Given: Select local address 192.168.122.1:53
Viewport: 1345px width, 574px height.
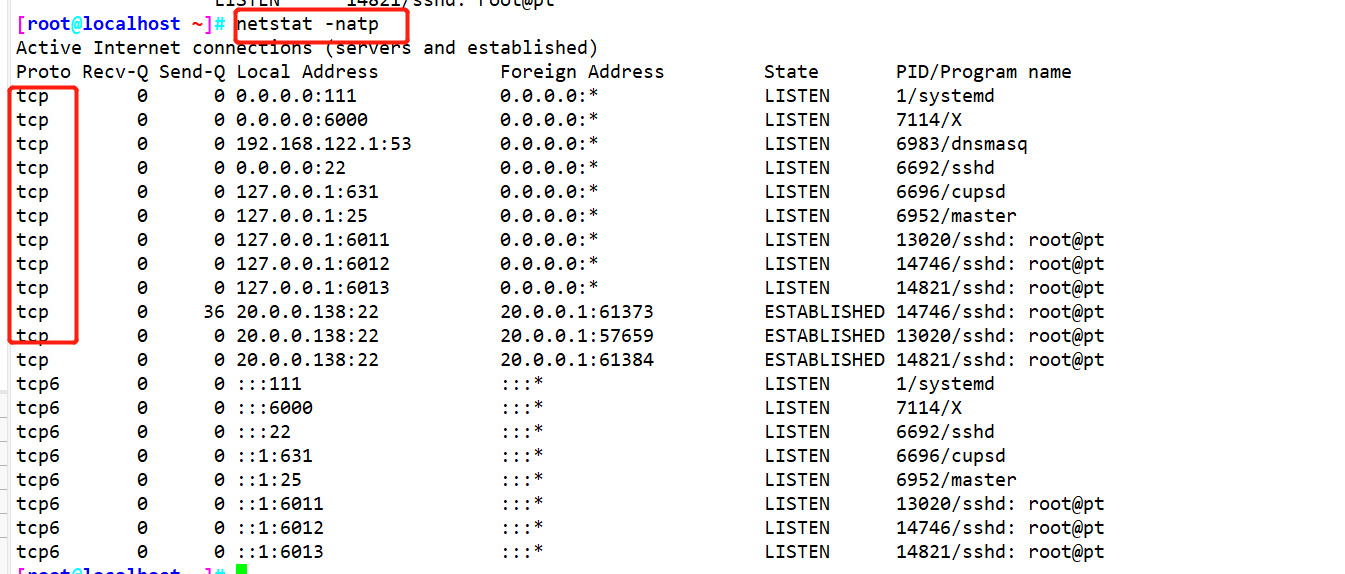Looking at the screenshot, I should coord(324,144).
